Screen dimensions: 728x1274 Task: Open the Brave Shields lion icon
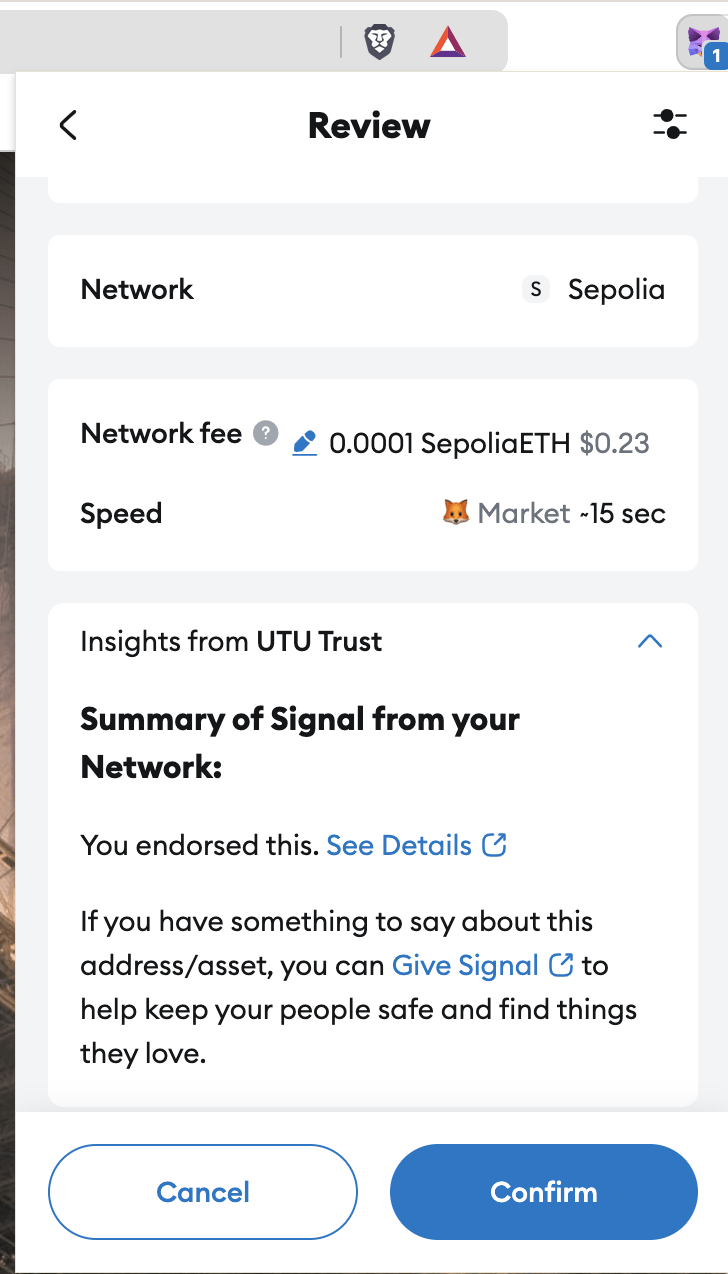[x=379, y=42]
